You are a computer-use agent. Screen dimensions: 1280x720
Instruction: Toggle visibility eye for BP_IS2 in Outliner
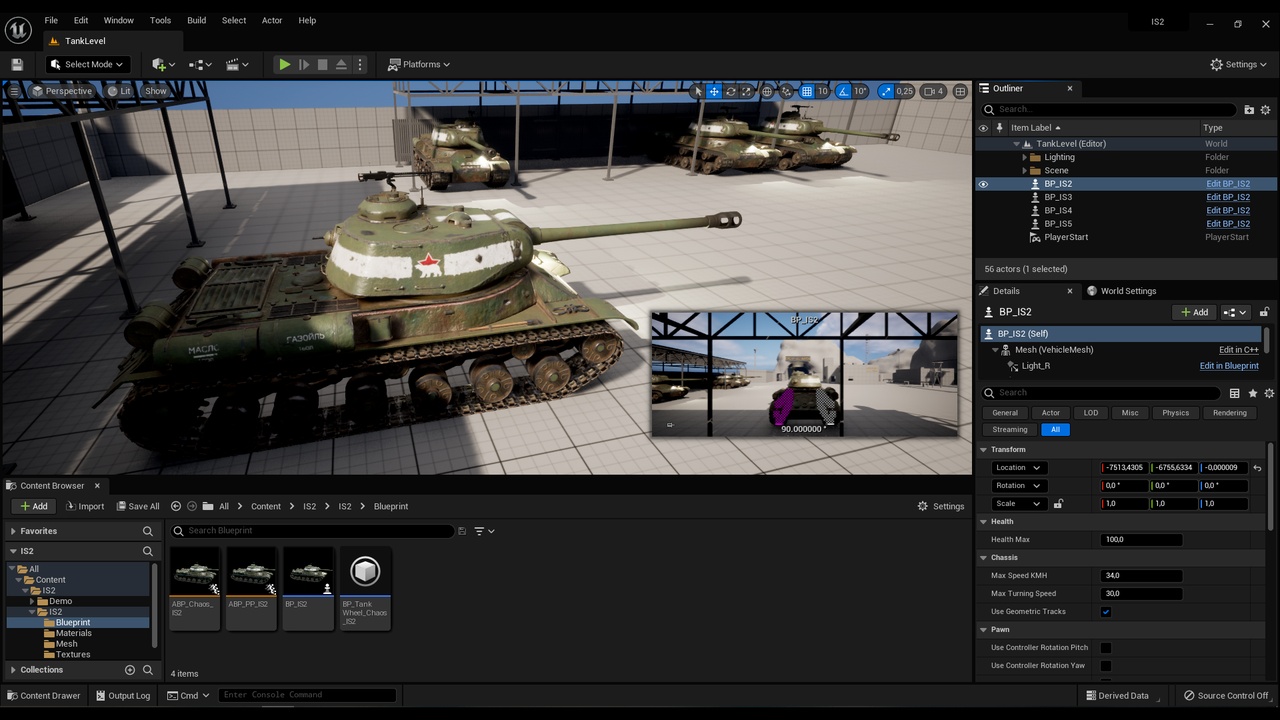(983, 184)
